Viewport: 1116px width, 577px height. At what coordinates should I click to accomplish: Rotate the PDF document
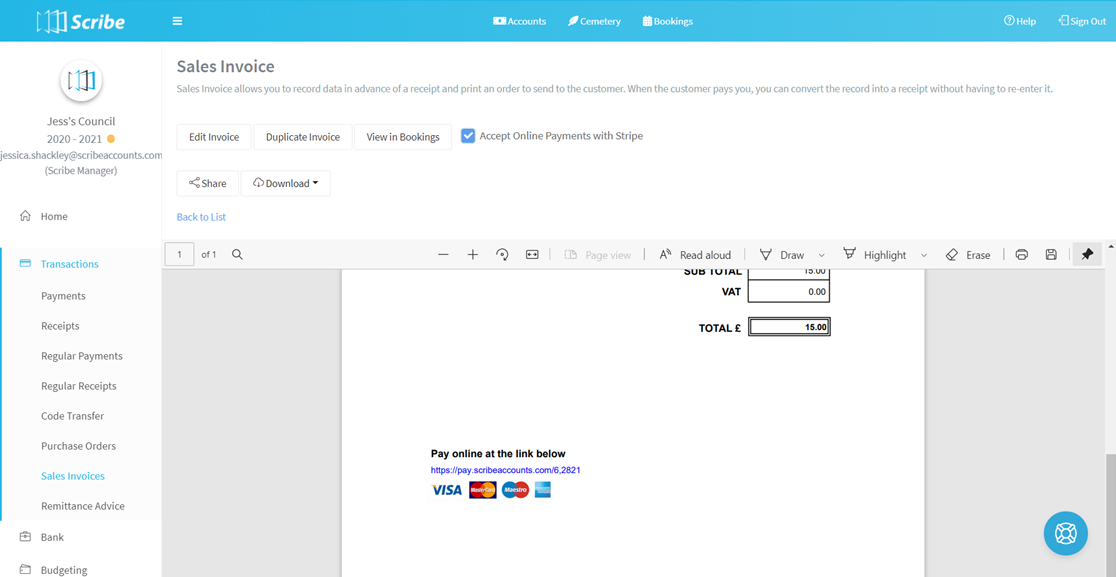pos(502,255)
